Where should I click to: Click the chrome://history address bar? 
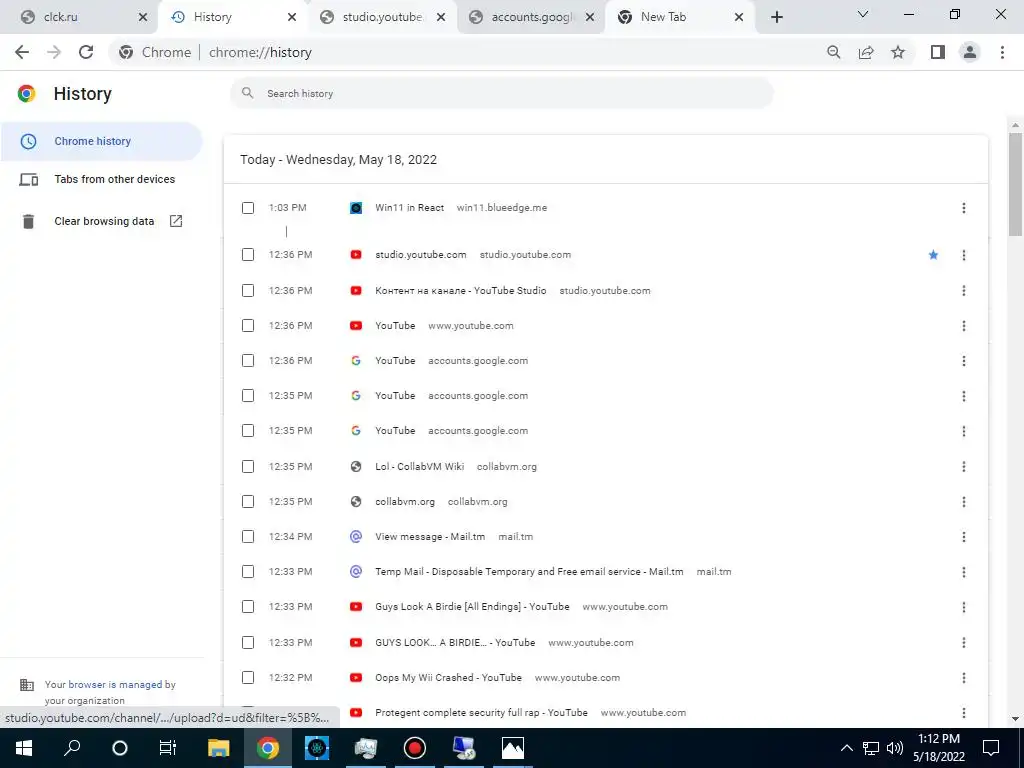470,52
